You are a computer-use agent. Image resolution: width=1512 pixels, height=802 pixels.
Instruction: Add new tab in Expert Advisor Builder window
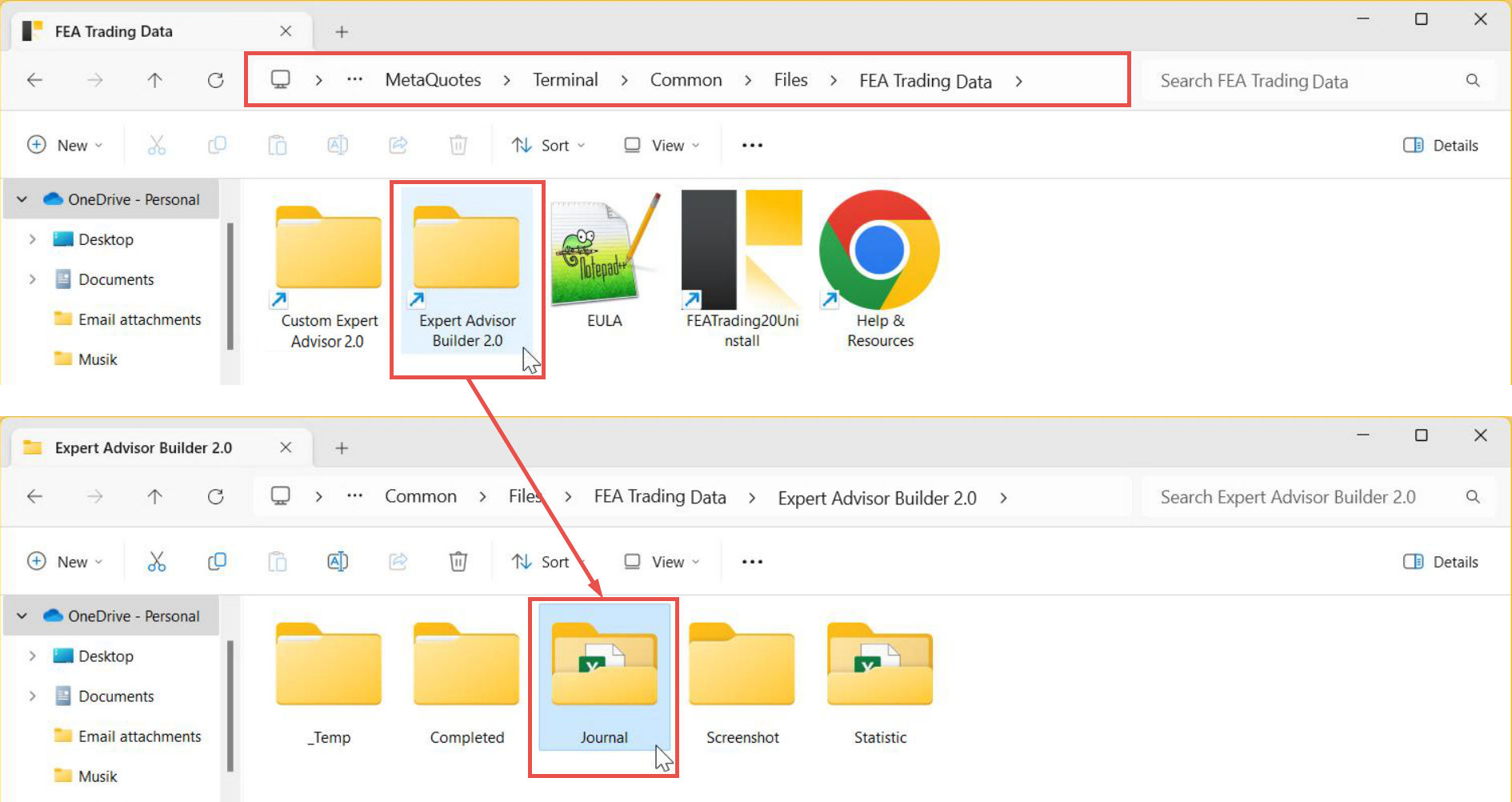click(x=342, y=447)
